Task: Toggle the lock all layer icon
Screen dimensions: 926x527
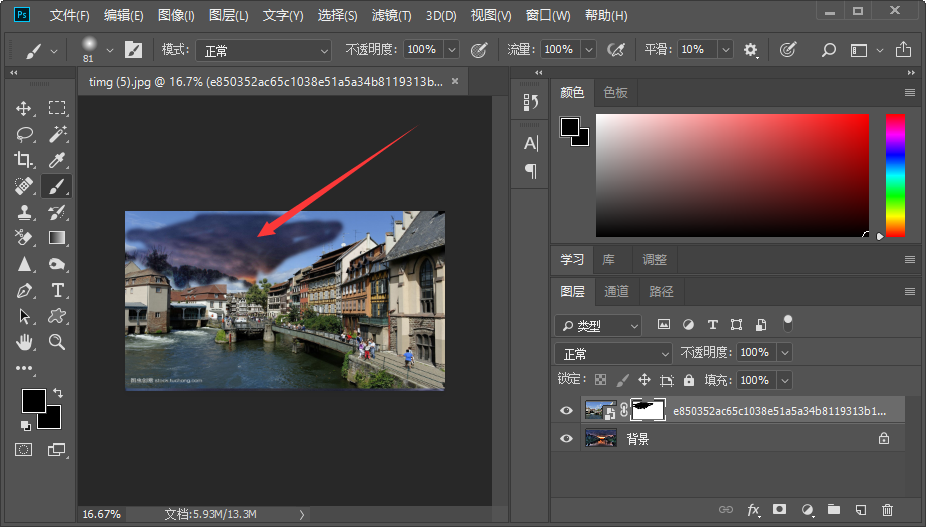Action: pos(689,380)
